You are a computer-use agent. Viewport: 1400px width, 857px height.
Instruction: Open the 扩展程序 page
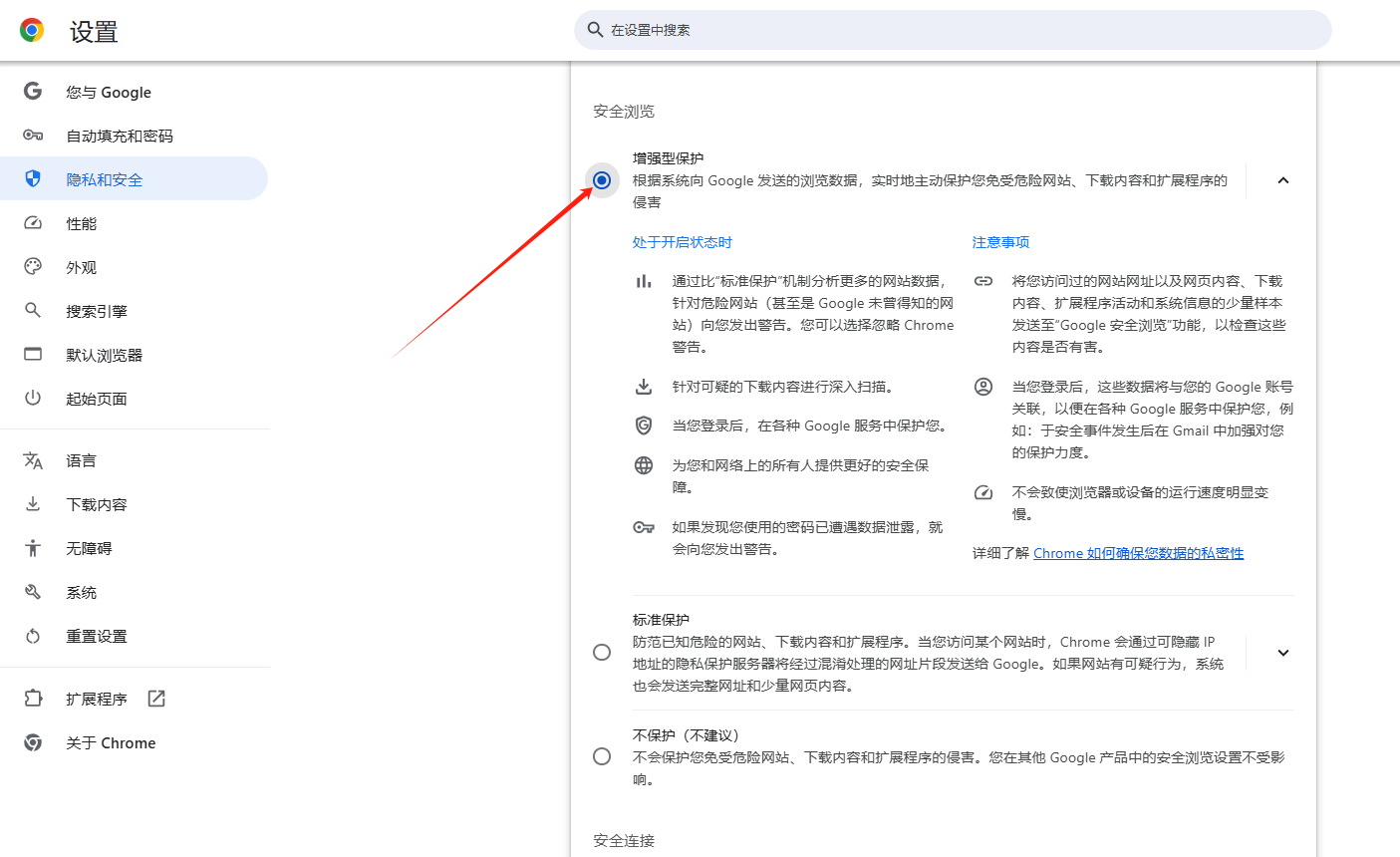click(134, 699)
